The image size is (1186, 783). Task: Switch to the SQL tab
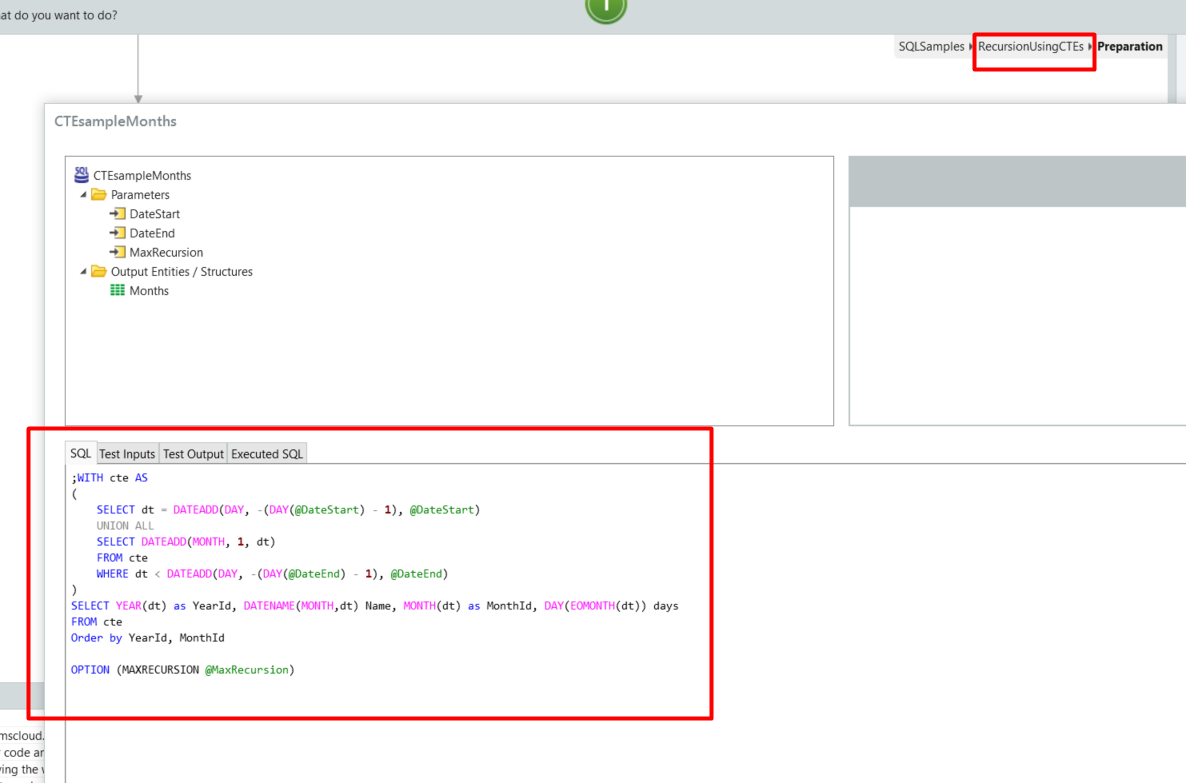tap(81, 453)
